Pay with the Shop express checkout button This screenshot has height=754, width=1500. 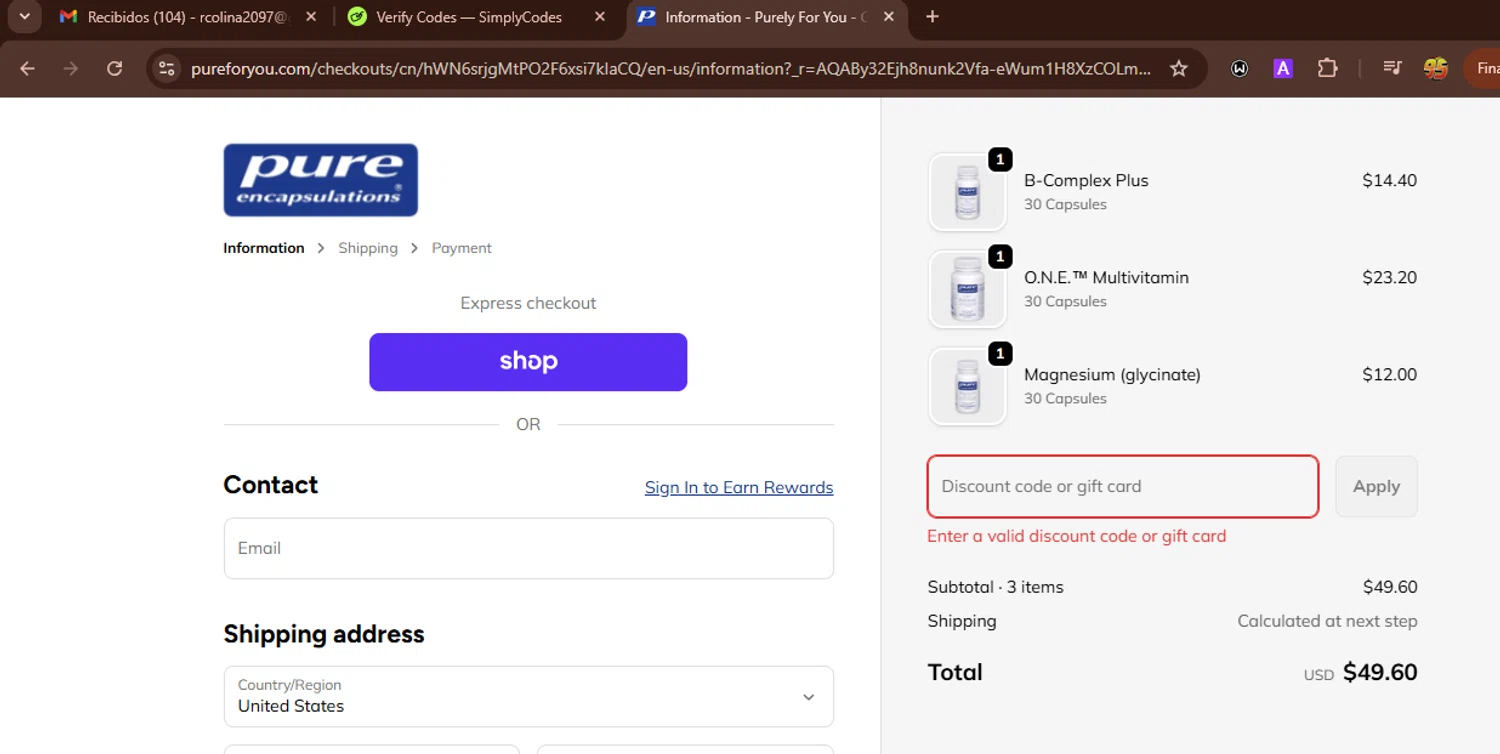(528, 362)
